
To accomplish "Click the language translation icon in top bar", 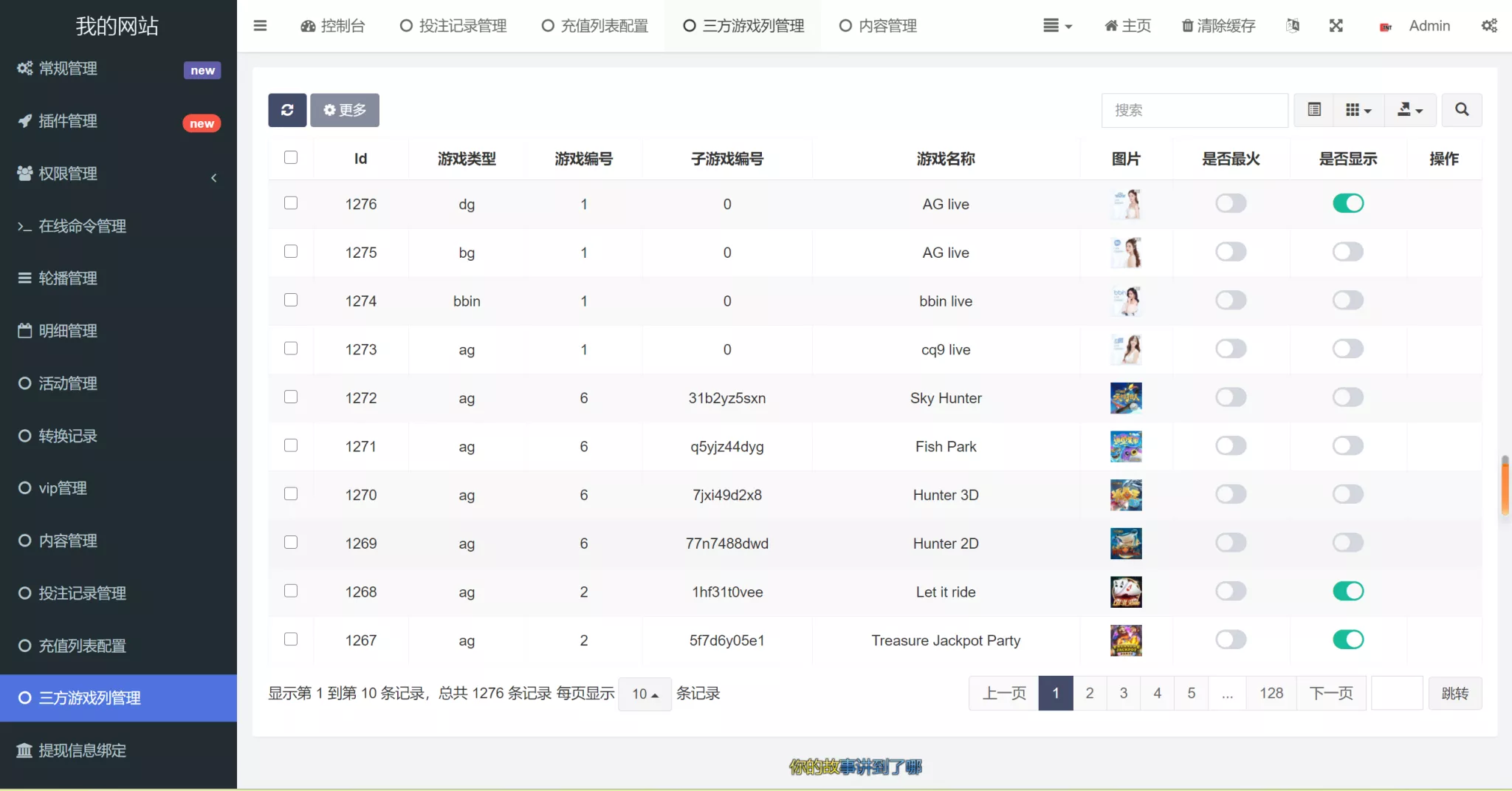I will 1292,26.
